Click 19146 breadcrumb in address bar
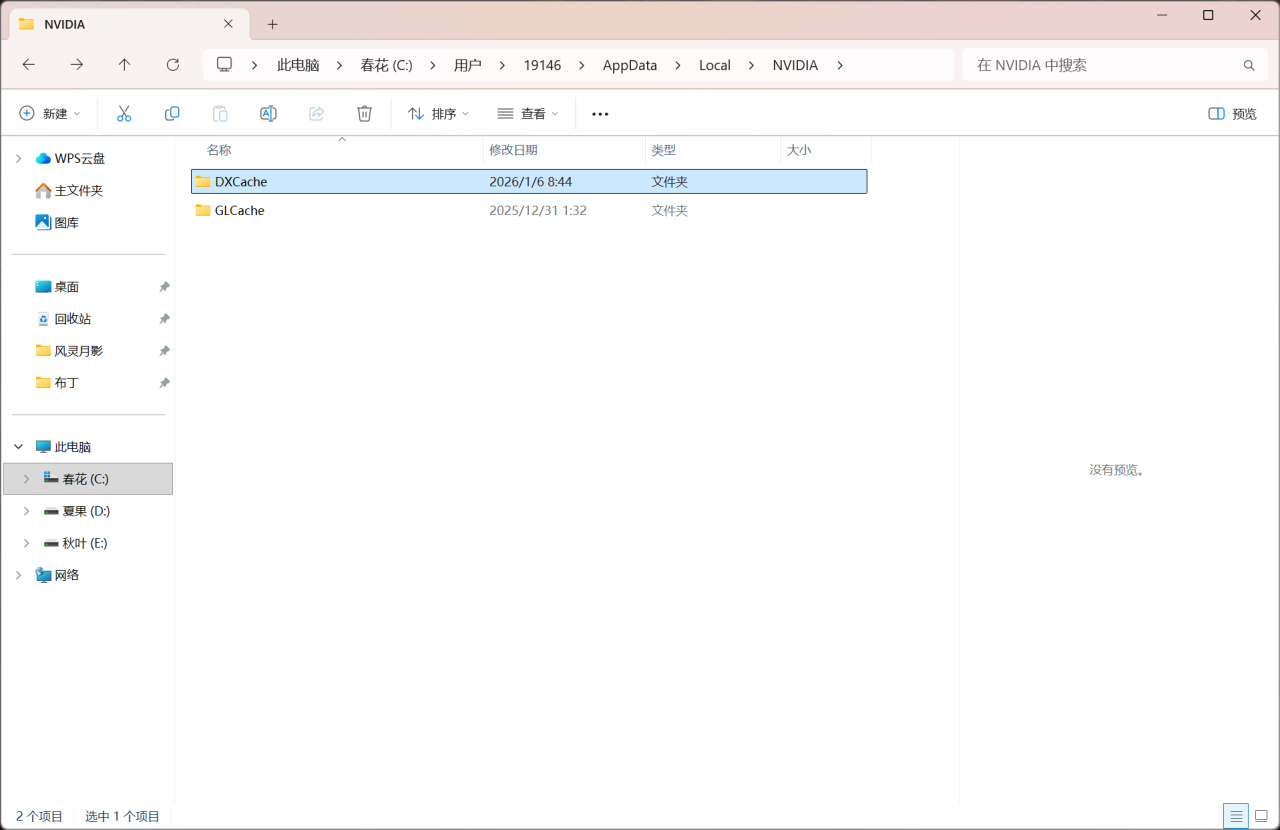 point(542,65)
